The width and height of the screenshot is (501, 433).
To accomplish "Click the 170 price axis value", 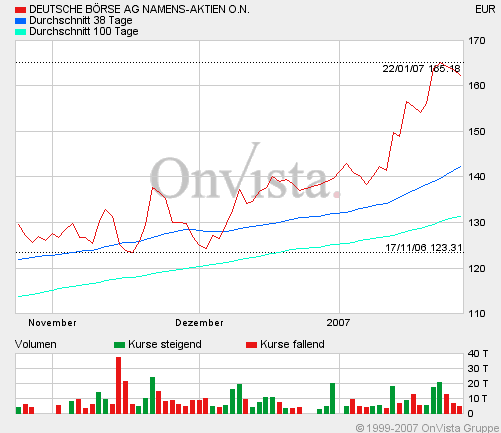I will click(x=477, y=41).
